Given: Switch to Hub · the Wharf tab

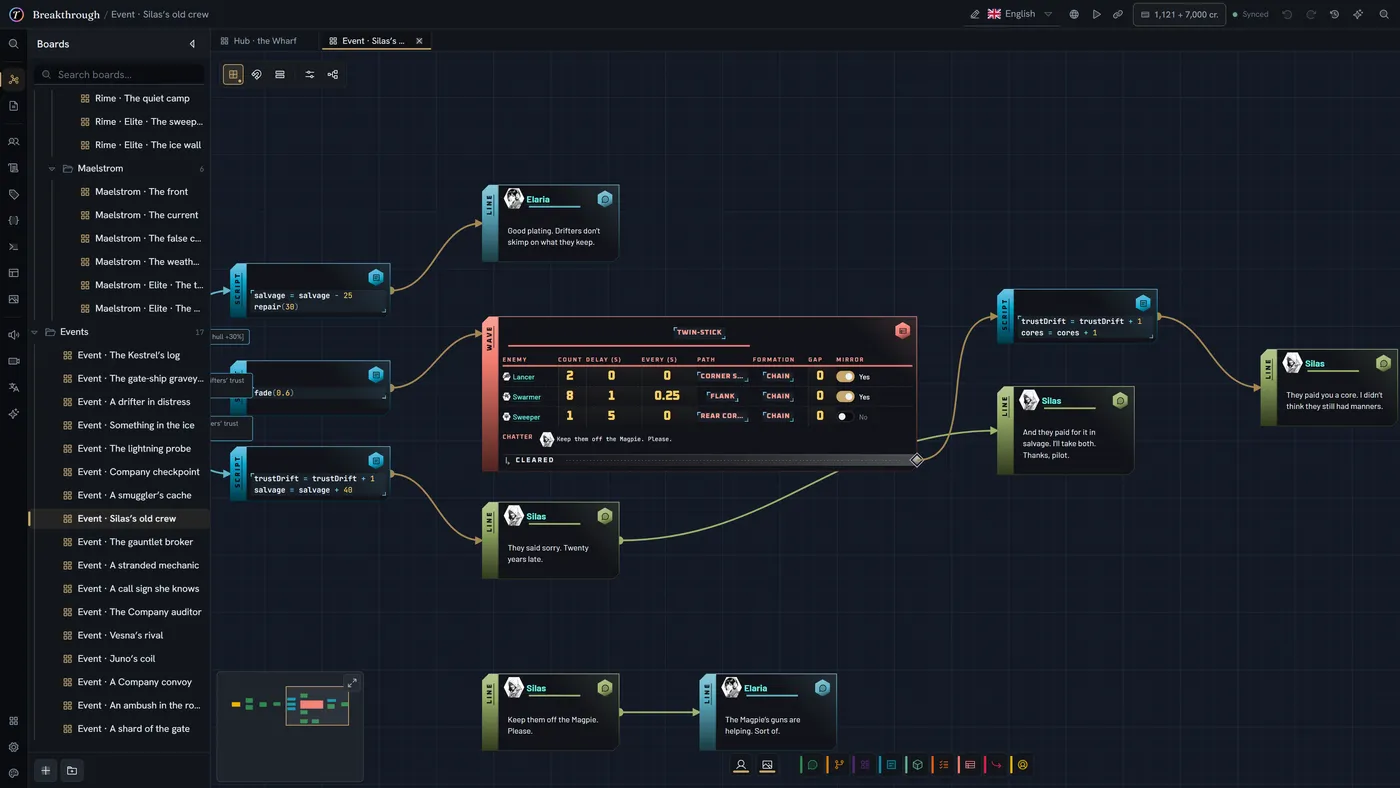Looking at the screenshot, I should 265,41.
